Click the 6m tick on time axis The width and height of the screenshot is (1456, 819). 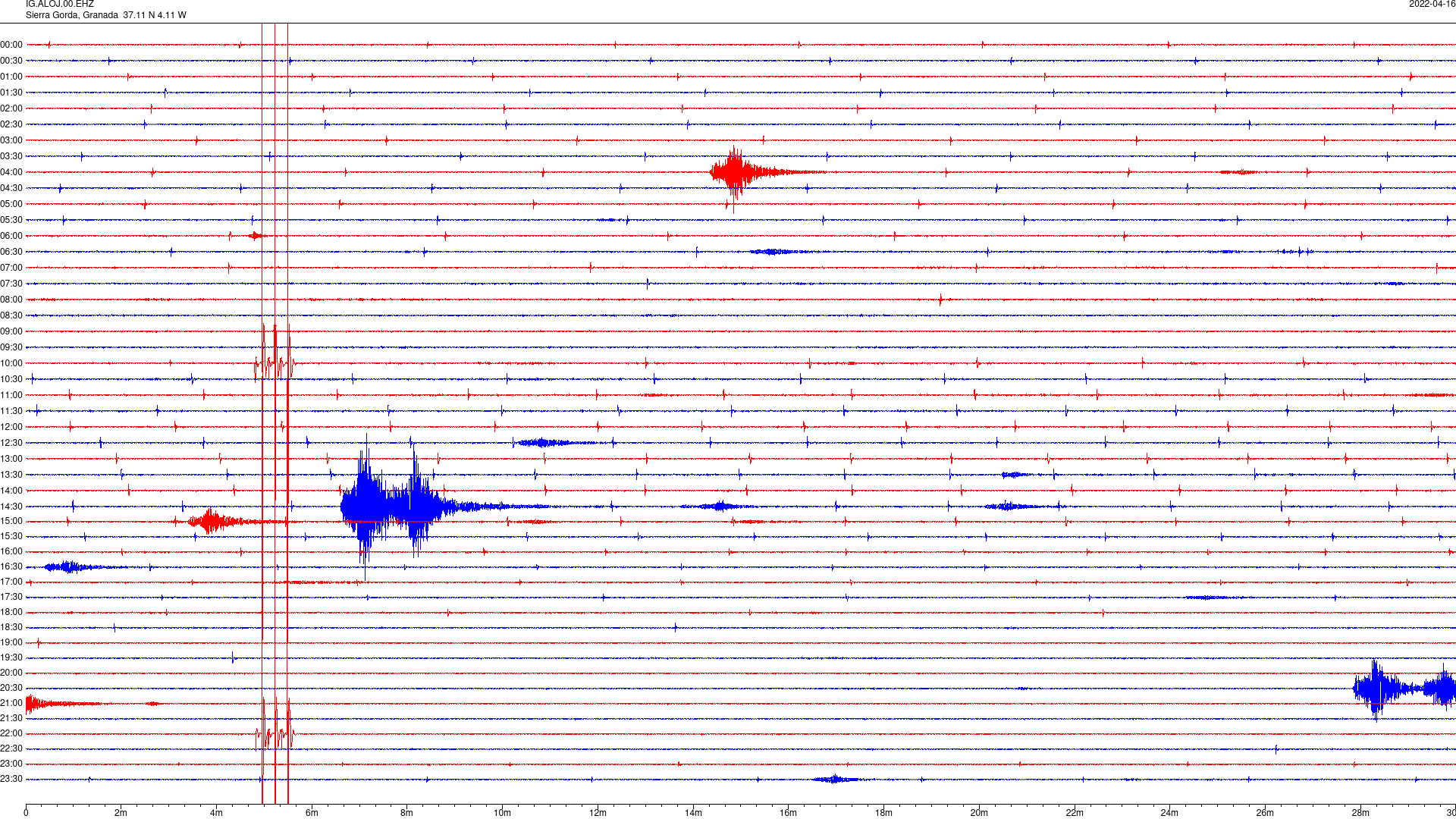click(312, 813)
